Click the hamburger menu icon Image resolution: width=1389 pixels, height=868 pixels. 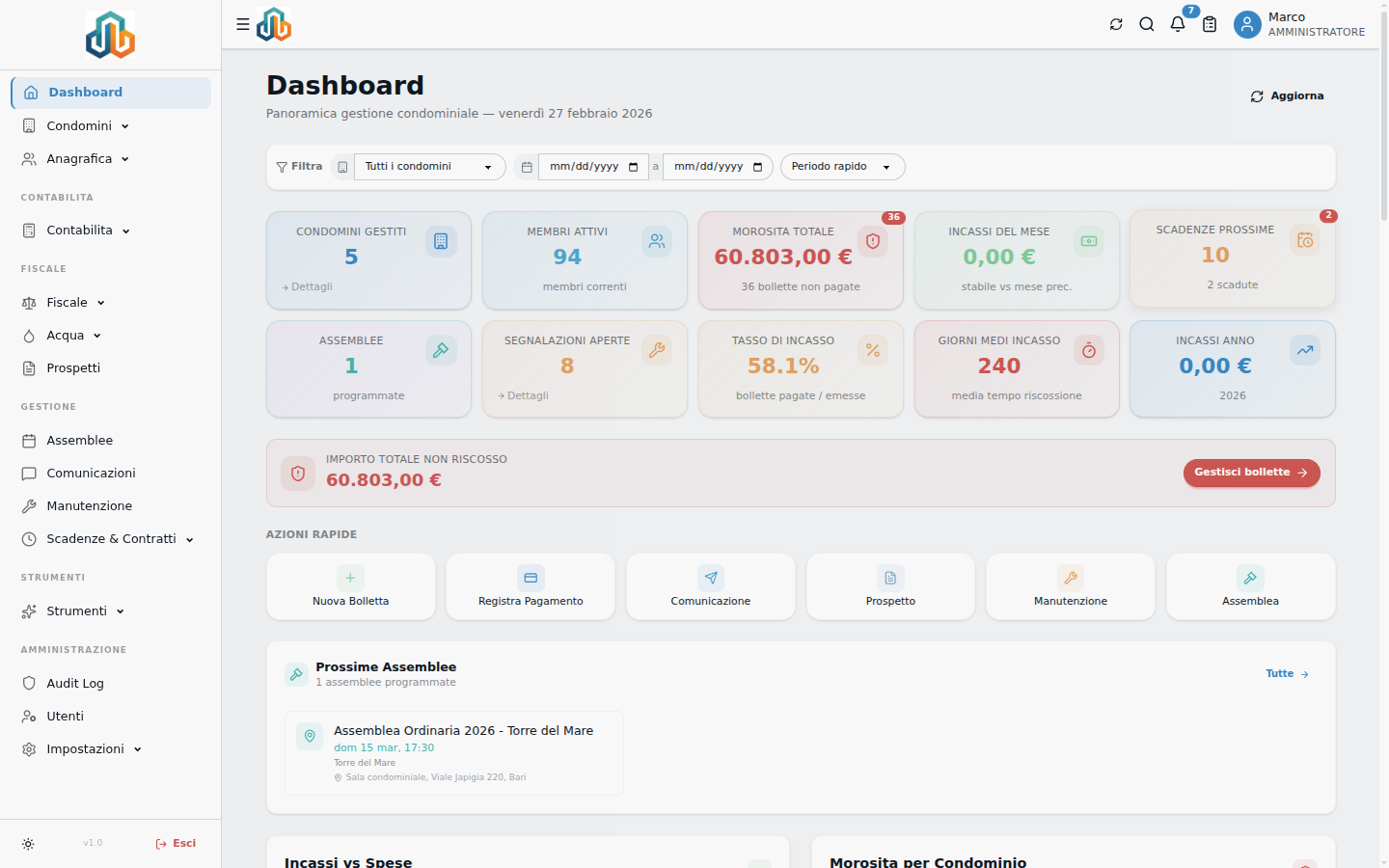[x=243, y=24]
